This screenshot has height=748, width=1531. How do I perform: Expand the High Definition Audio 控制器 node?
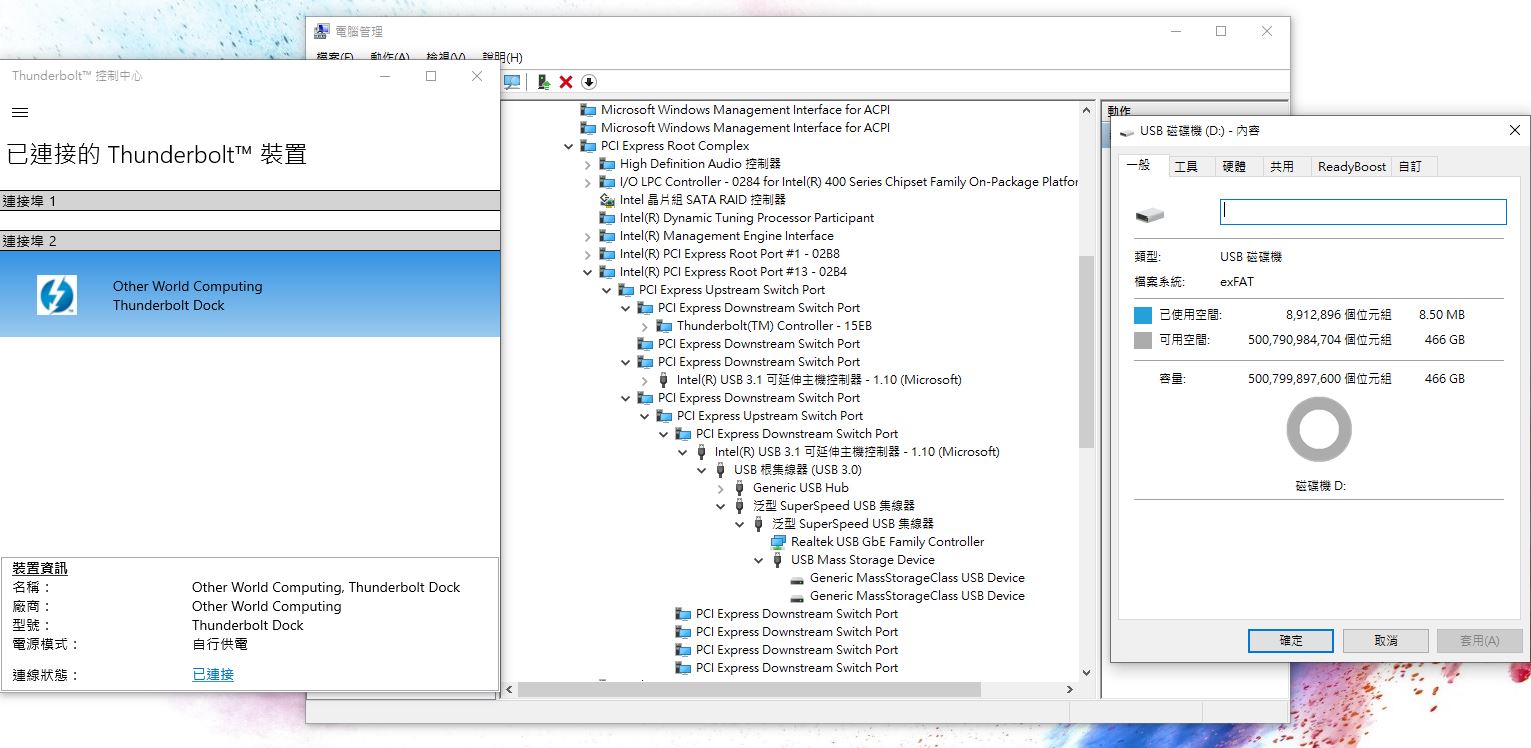[588, 164]
